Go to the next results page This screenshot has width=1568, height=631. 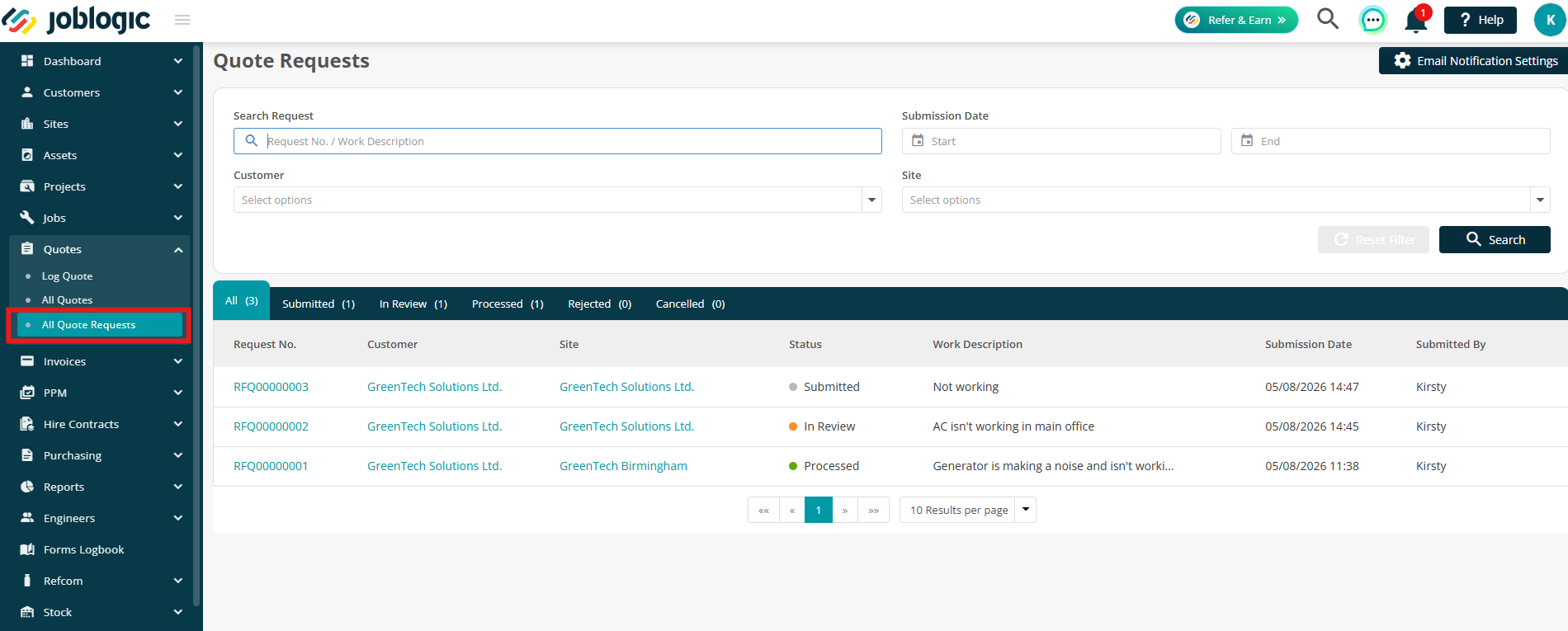coord(845,510)
